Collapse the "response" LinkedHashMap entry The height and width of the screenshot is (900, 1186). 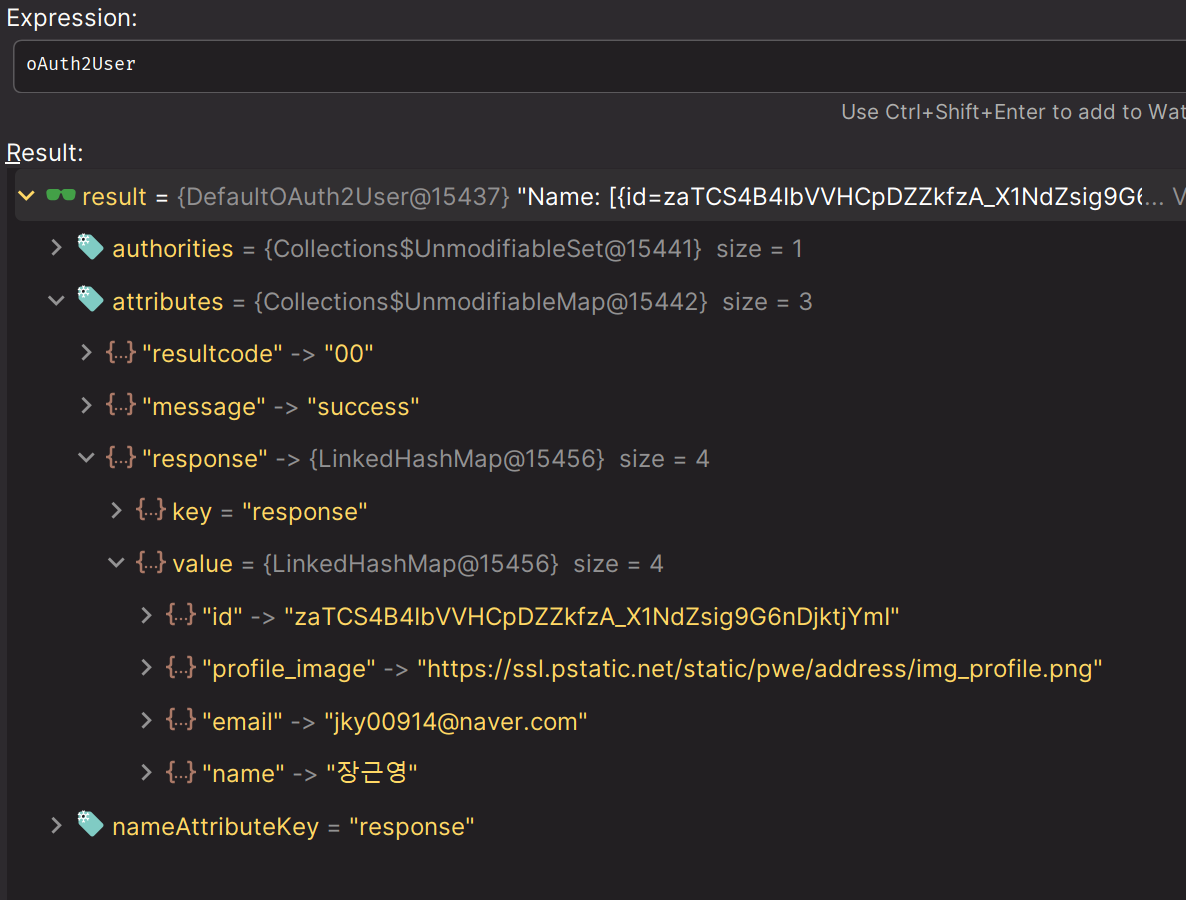point(87,458)
